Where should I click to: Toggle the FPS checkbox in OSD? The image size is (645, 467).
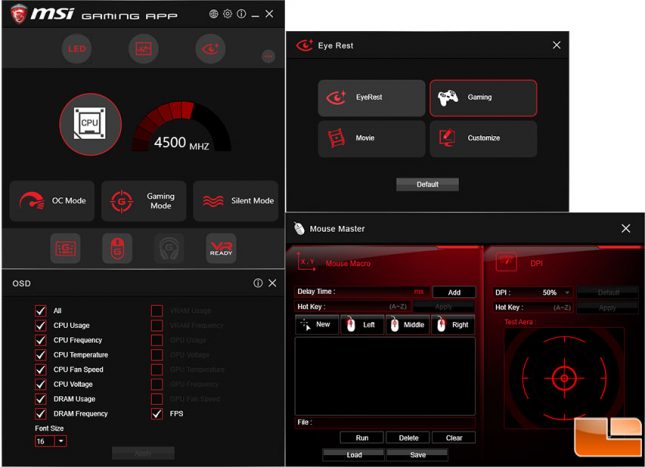coord(157,414)
